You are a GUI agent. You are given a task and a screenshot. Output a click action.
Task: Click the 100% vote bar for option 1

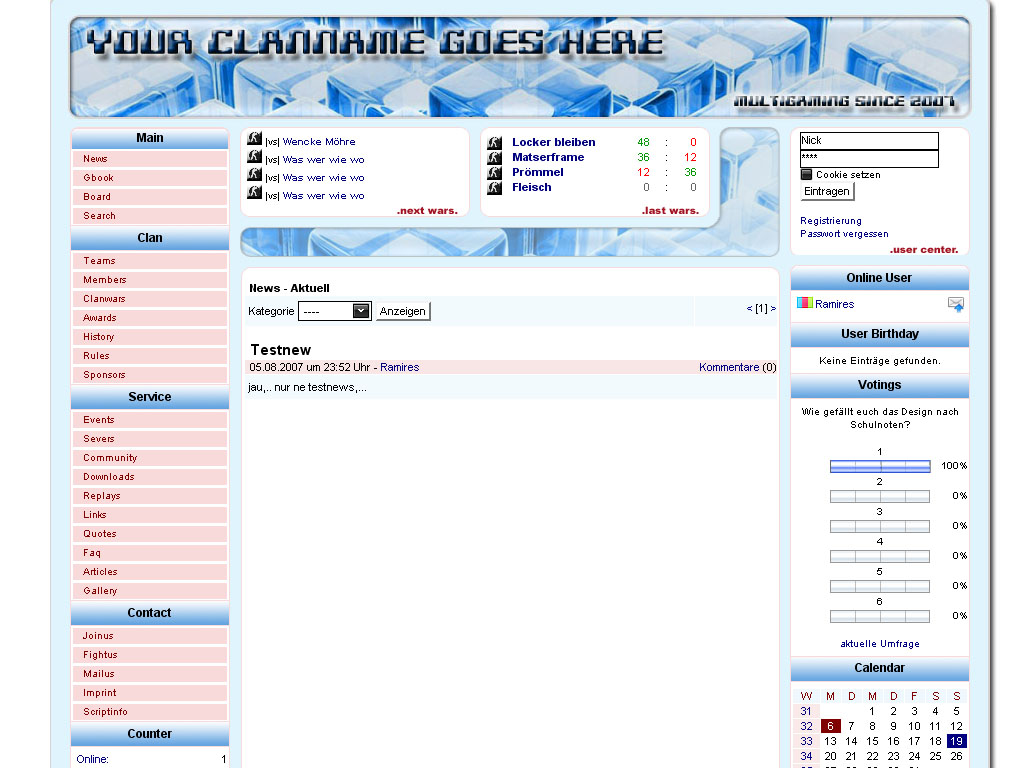pyautogui.click(x=879, y=466)
